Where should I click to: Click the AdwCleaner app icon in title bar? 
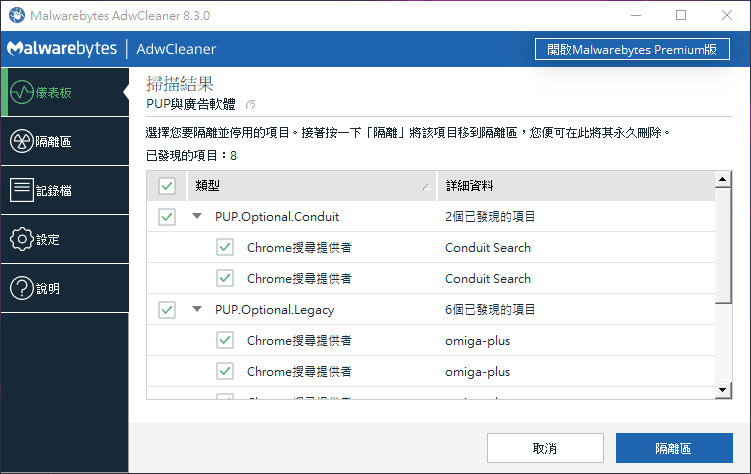(17, 15)
